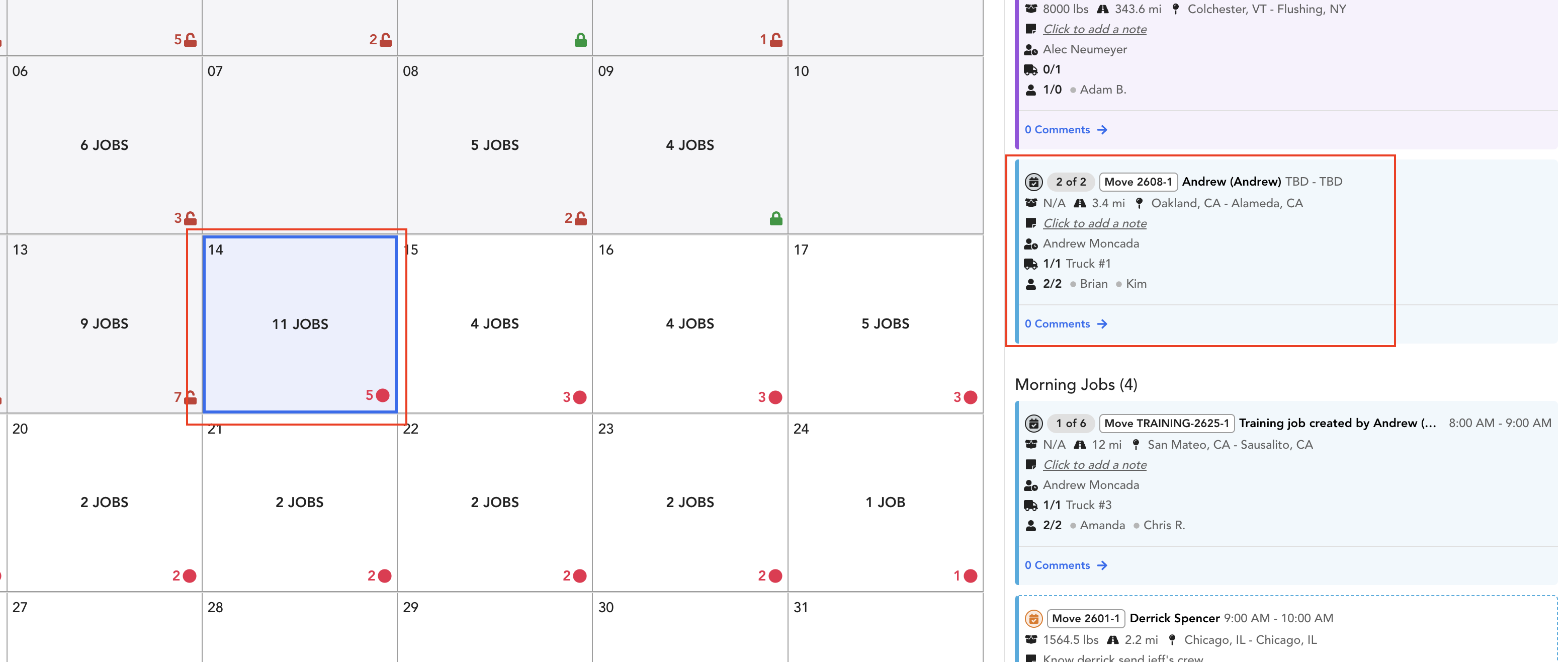Image resolution: width=1568 pixels, height=662 pixels.
Task: Click the crew person icon next to Amanda
Action: tap(1030, 525)
